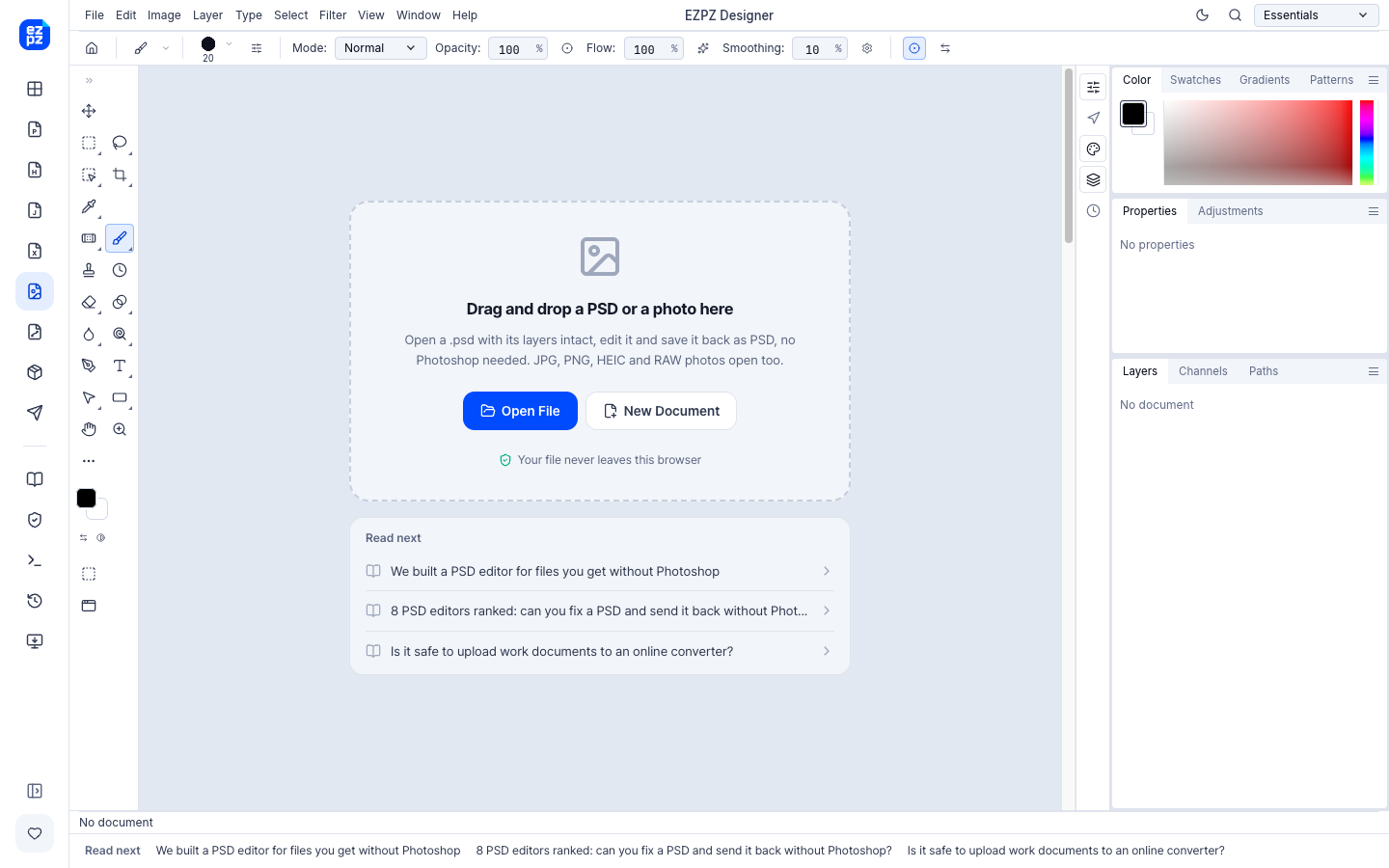Image resolution: width=1389 pixels, height=868 pixels.
Task: Toggle pressure for opacity icon
Action: pos(567,48)
